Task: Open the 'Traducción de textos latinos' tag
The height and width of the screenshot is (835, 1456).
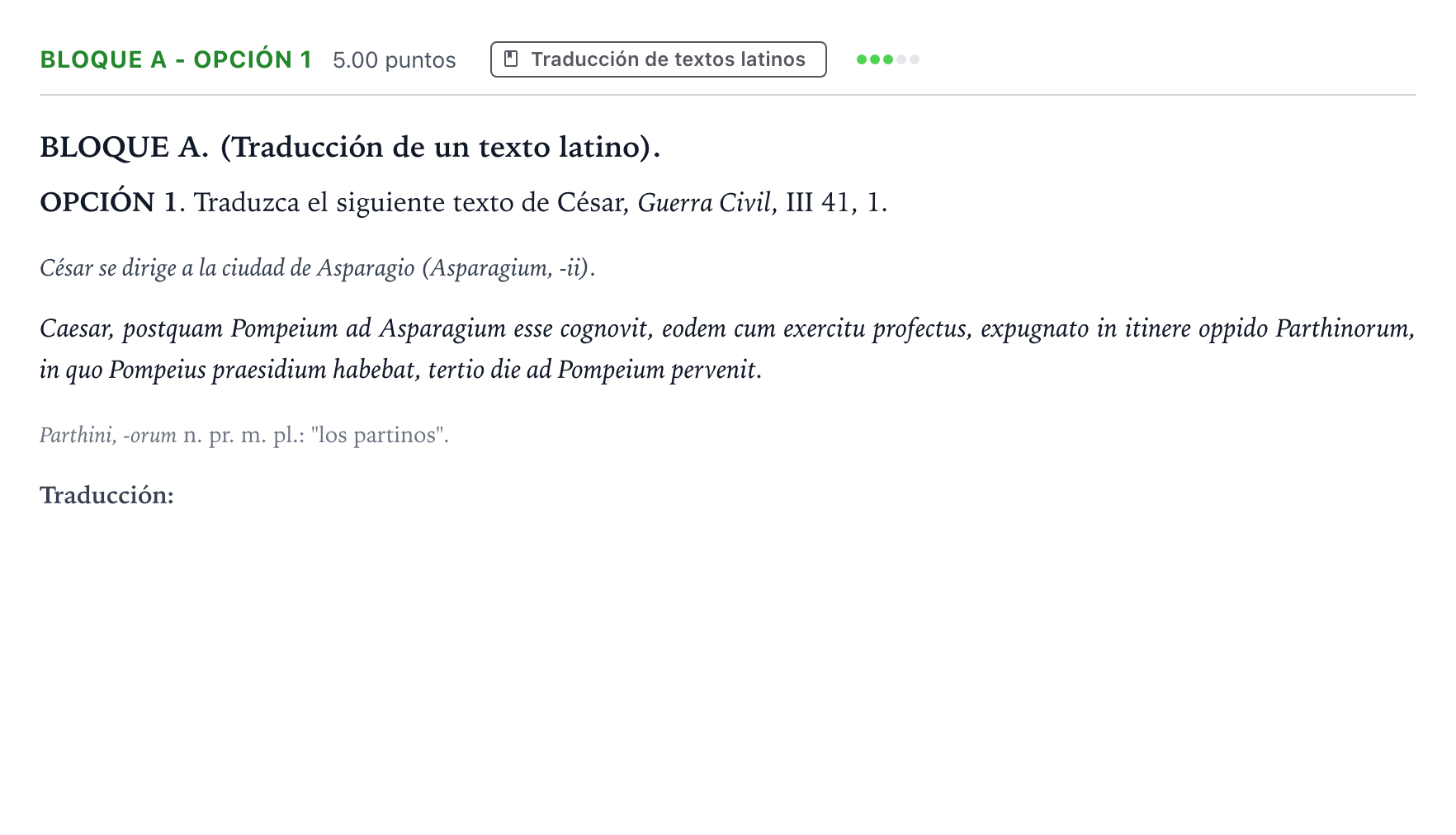Action: point(658,59)
